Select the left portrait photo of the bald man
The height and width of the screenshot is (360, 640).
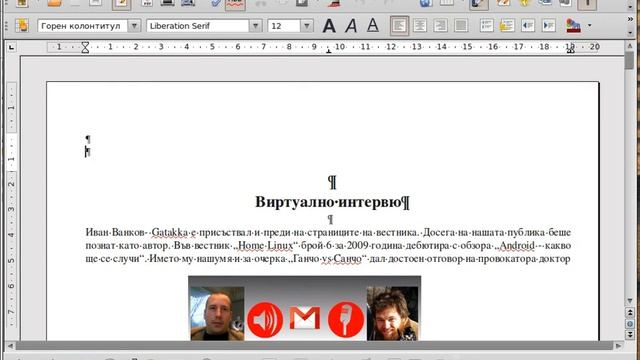(x=217, y=313)
